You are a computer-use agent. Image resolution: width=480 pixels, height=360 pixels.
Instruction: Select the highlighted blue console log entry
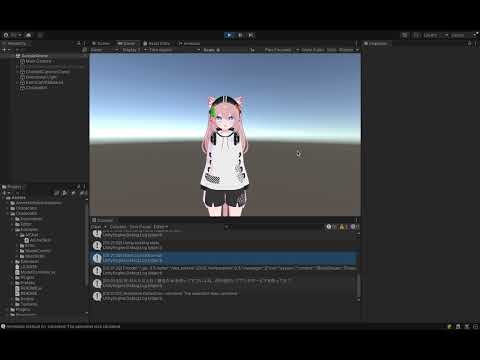tap(224, 258)
